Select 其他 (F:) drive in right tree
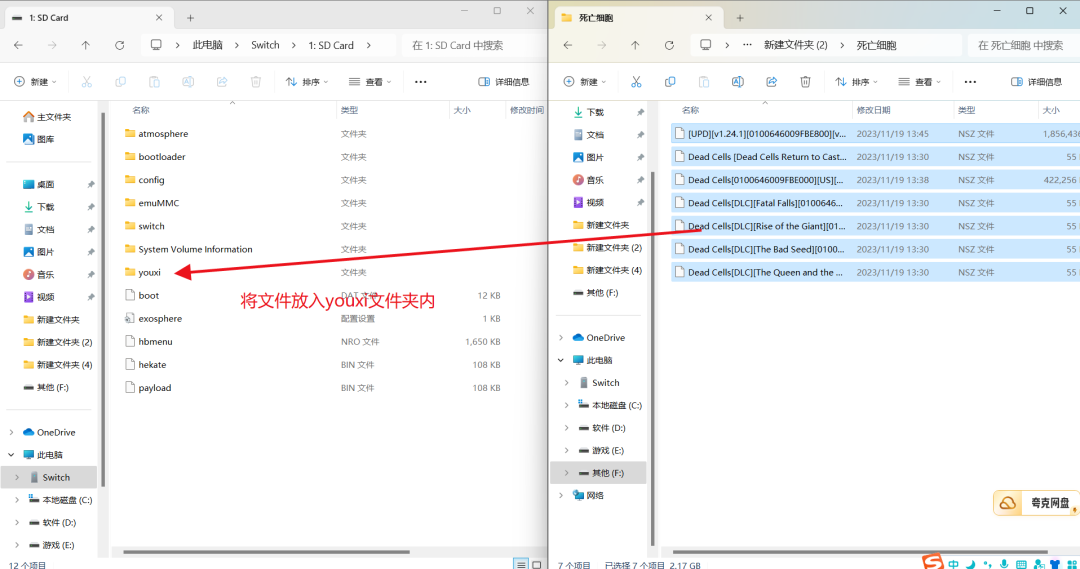The width and height of the screenshot is (1080, 569). point(598,473)
